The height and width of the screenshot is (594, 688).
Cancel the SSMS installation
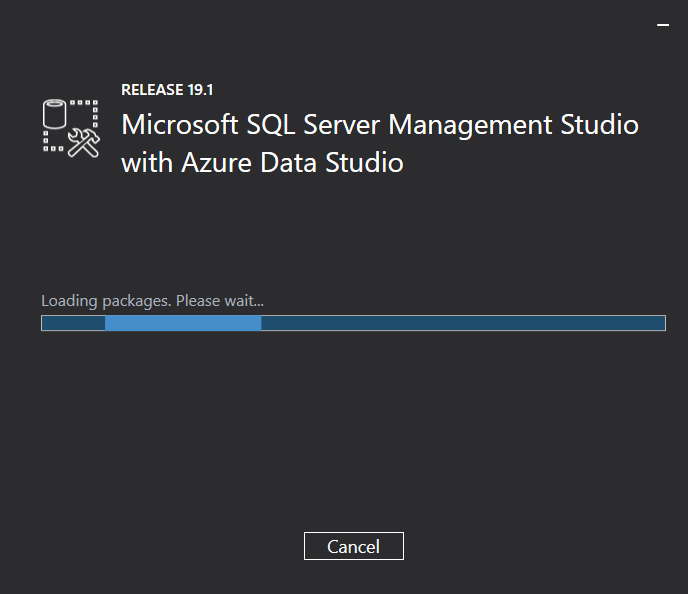354,546
